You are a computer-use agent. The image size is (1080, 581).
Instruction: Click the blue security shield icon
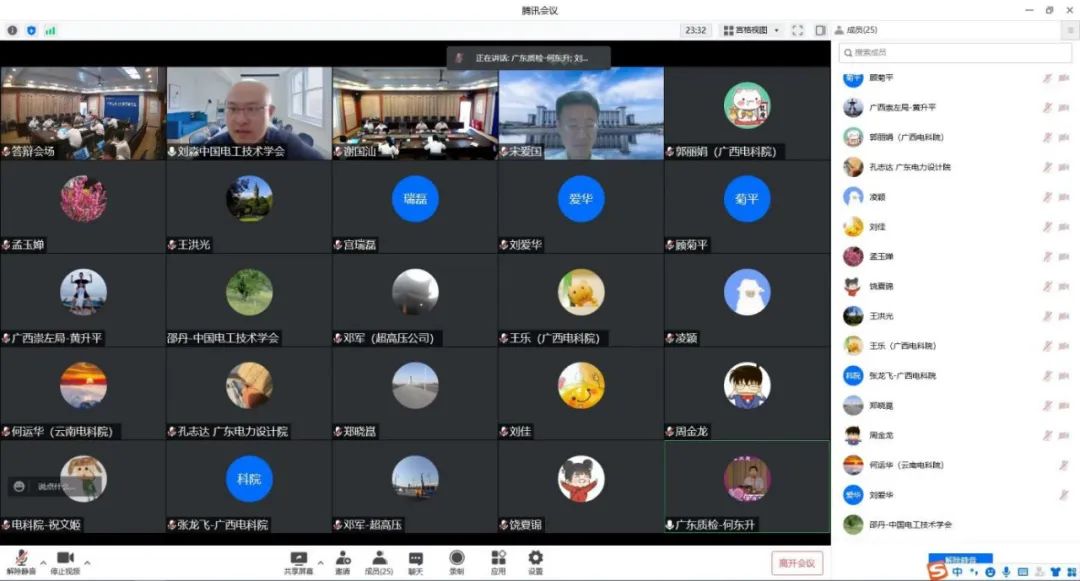(x=31, y=30)
